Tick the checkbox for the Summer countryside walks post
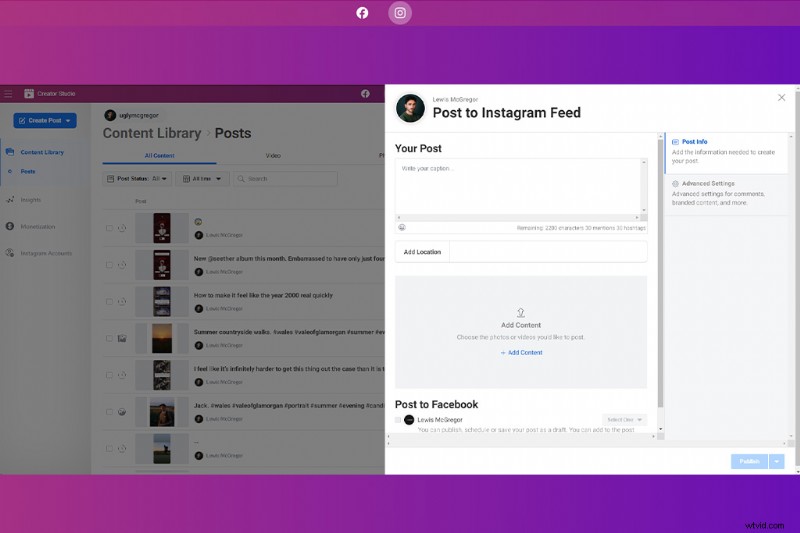Viewport: 800px width, 533px height. (x=109, y=338)
